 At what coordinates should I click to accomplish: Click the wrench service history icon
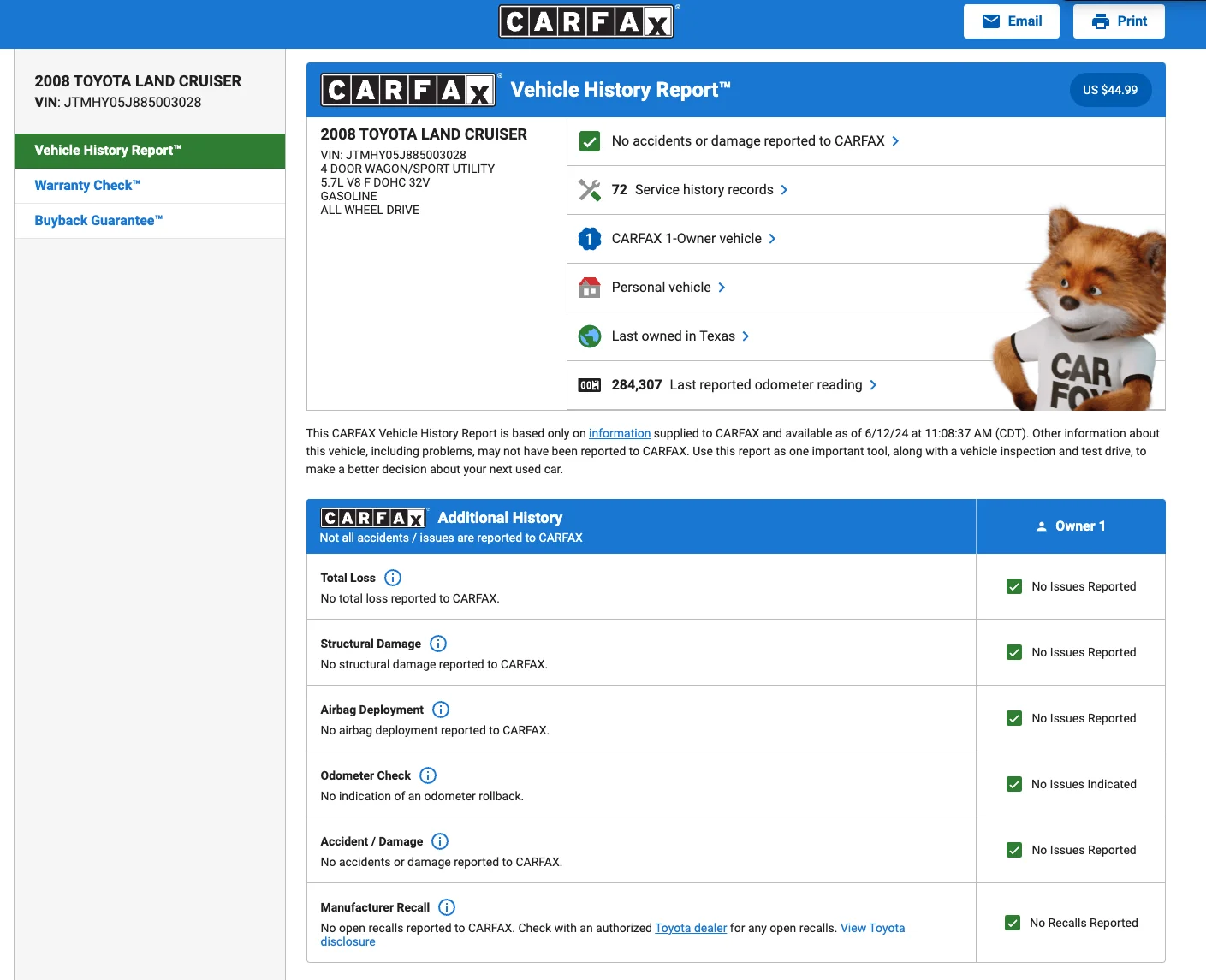tap(590, 190)
